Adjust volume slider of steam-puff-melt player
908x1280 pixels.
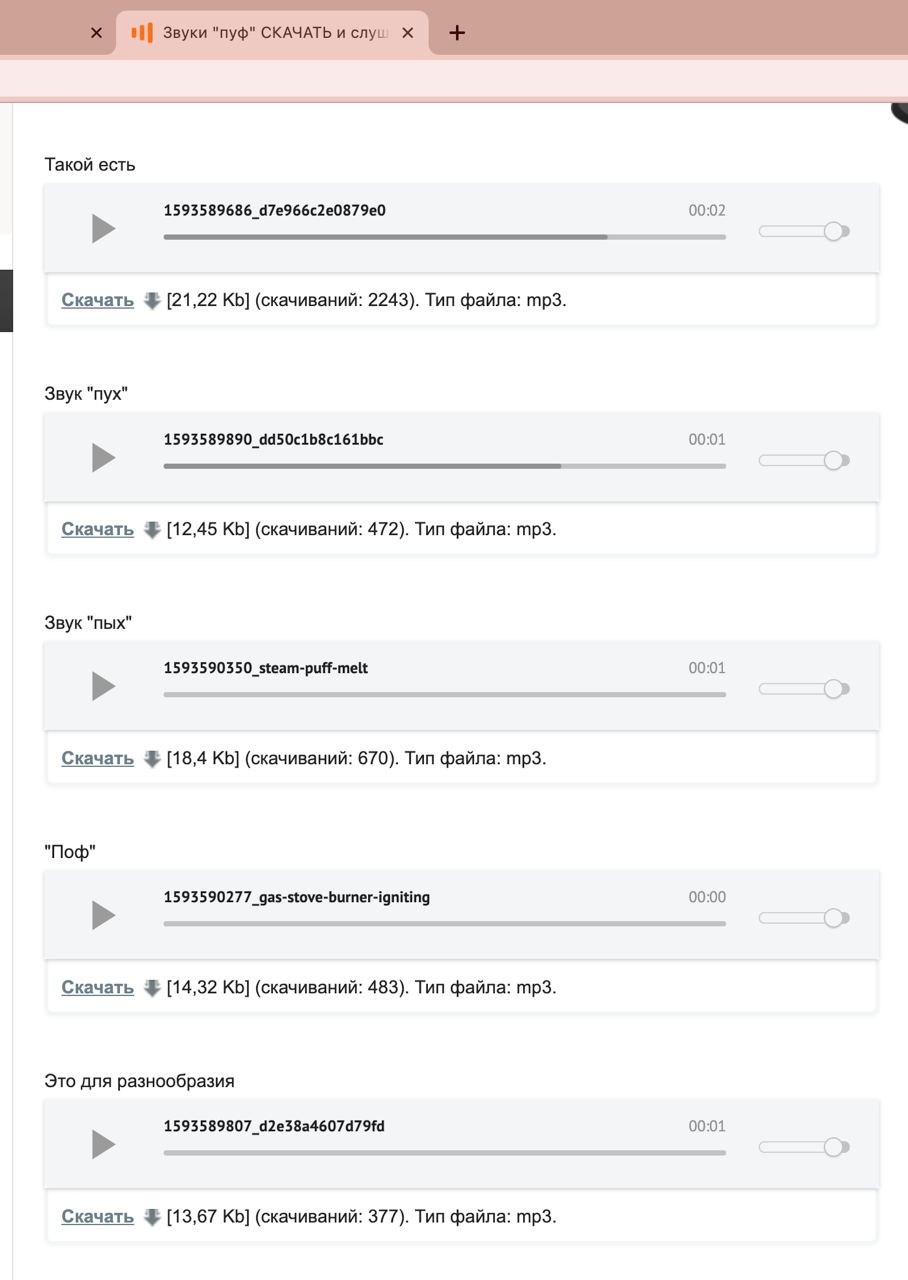(x=804, y=689)
